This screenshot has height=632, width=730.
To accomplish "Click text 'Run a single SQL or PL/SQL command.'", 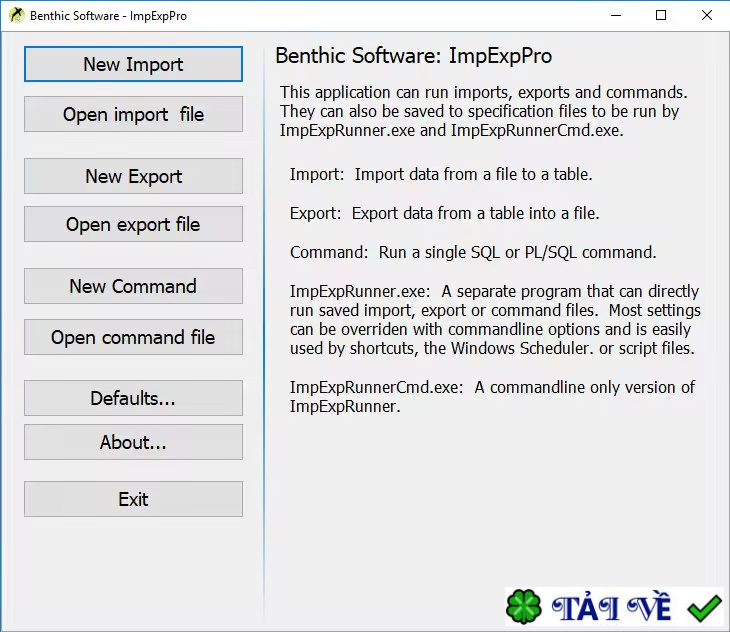I will click(x=517, y=253).
